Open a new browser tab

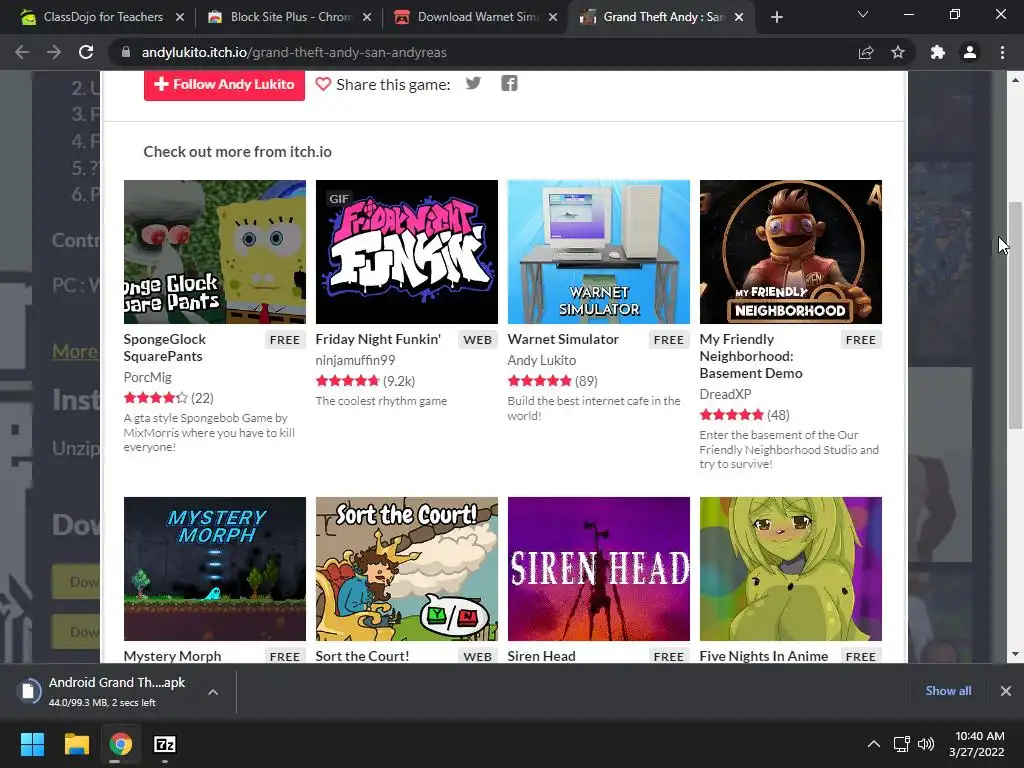(776, 17)
